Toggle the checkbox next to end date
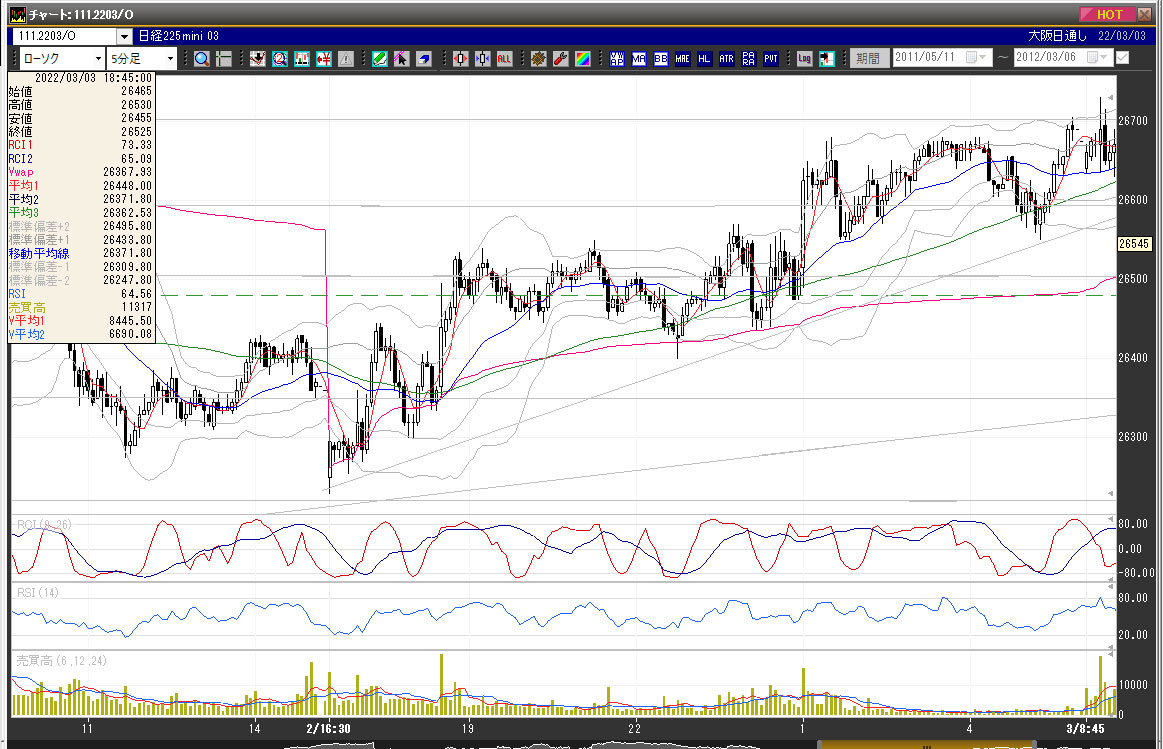 coord(1122,58)
